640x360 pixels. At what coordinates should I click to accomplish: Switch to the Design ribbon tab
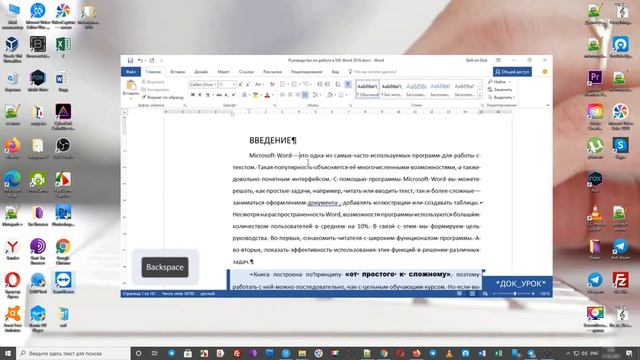201,72
